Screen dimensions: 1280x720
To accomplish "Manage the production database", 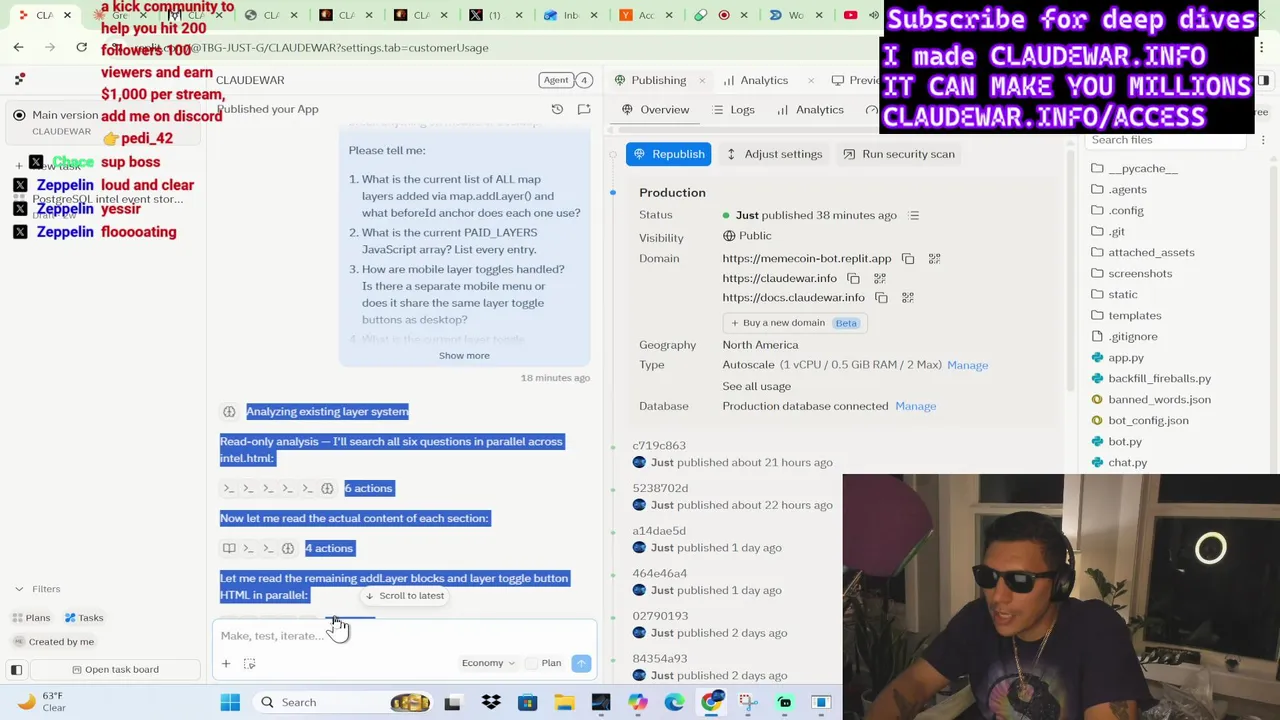I will click(915, 406).
